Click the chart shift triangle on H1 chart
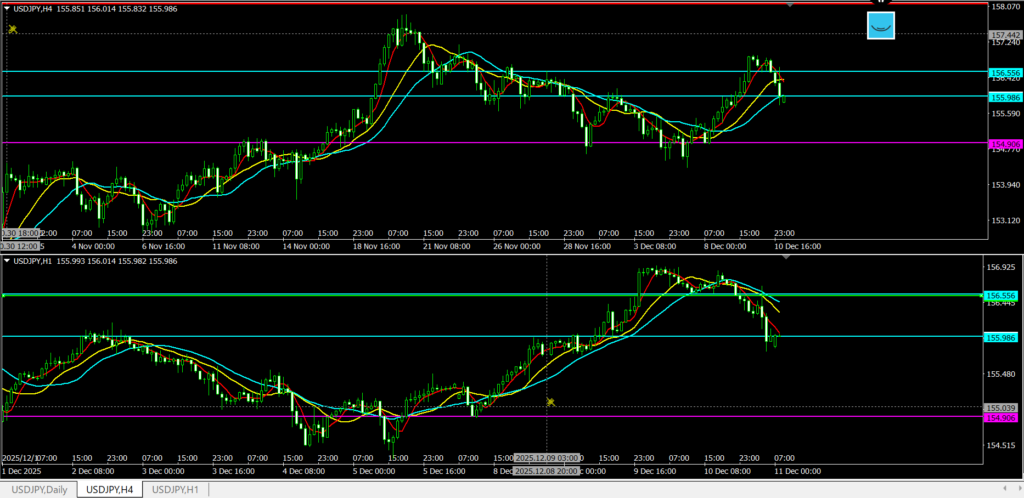 (x=786, y=258)
